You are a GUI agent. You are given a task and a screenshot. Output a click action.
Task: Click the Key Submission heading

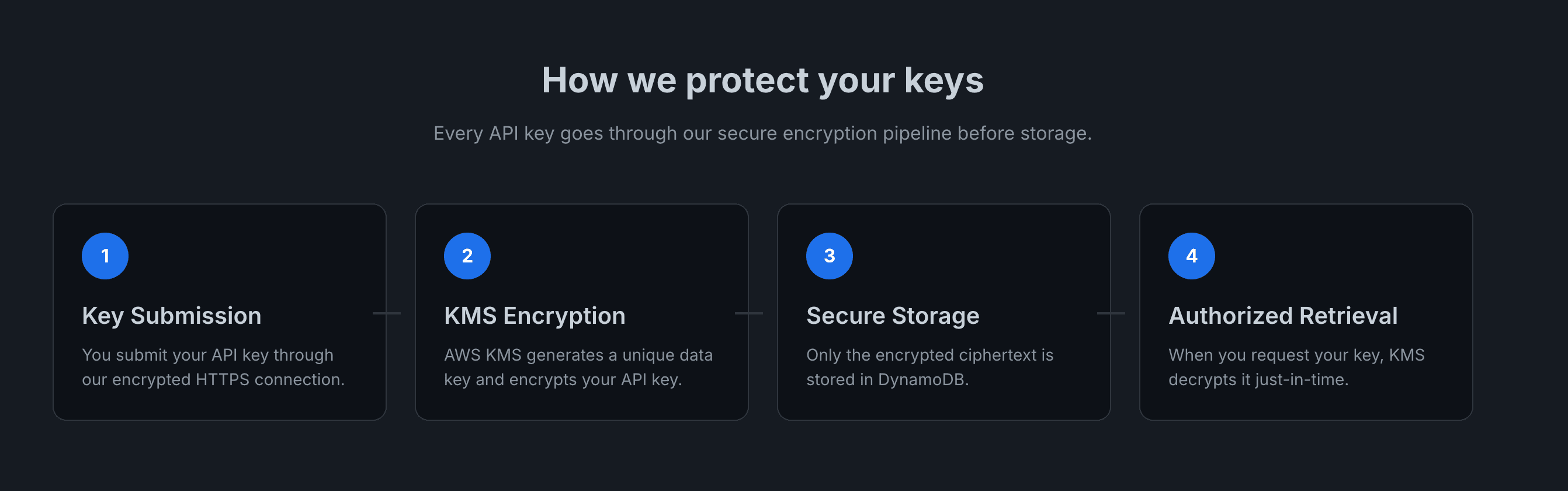[172, 316]
